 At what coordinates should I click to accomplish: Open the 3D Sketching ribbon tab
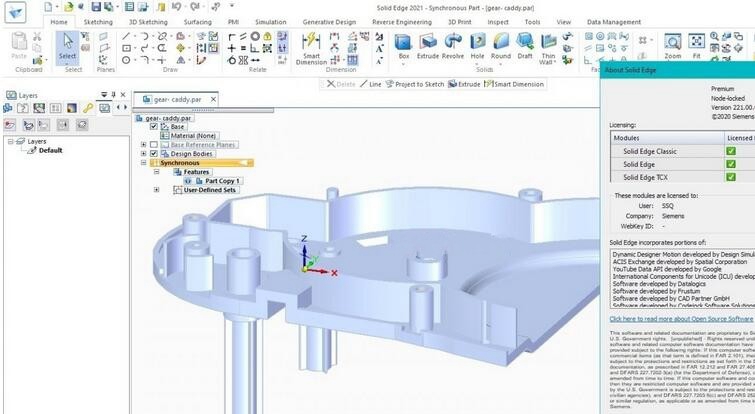(x=148, y=22)
